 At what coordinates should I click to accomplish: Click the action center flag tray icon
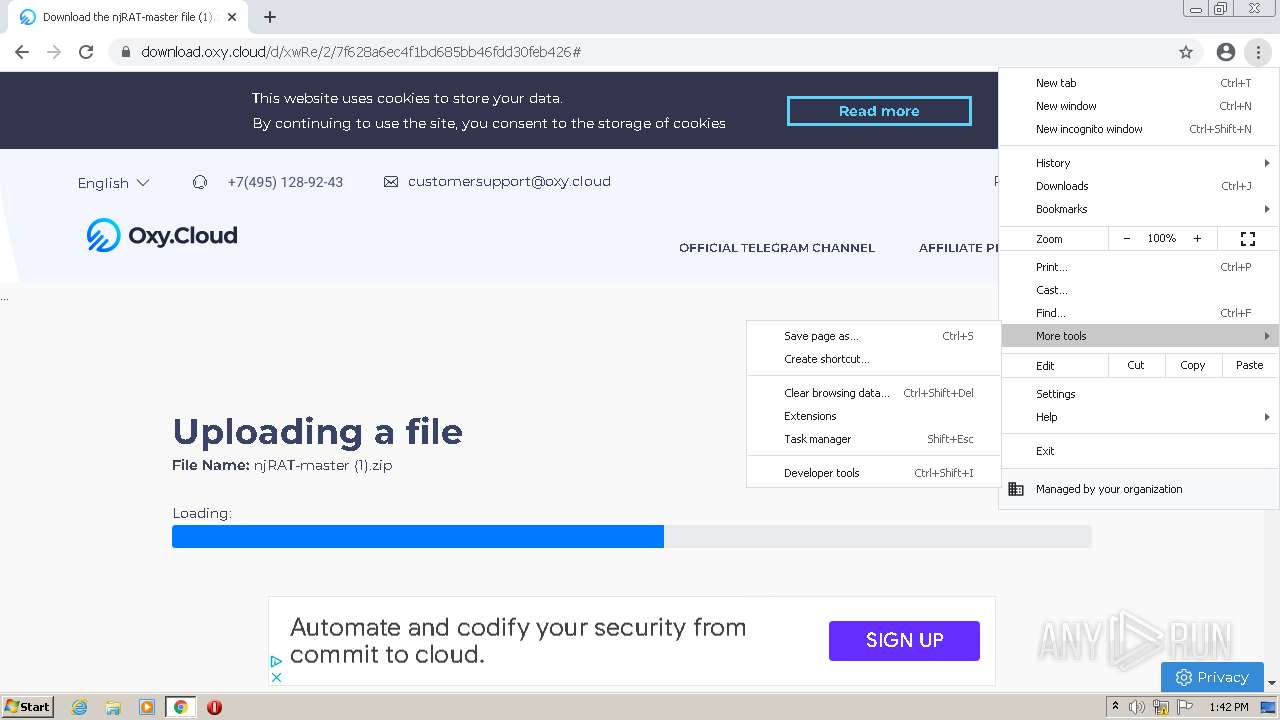point(1185,707)
